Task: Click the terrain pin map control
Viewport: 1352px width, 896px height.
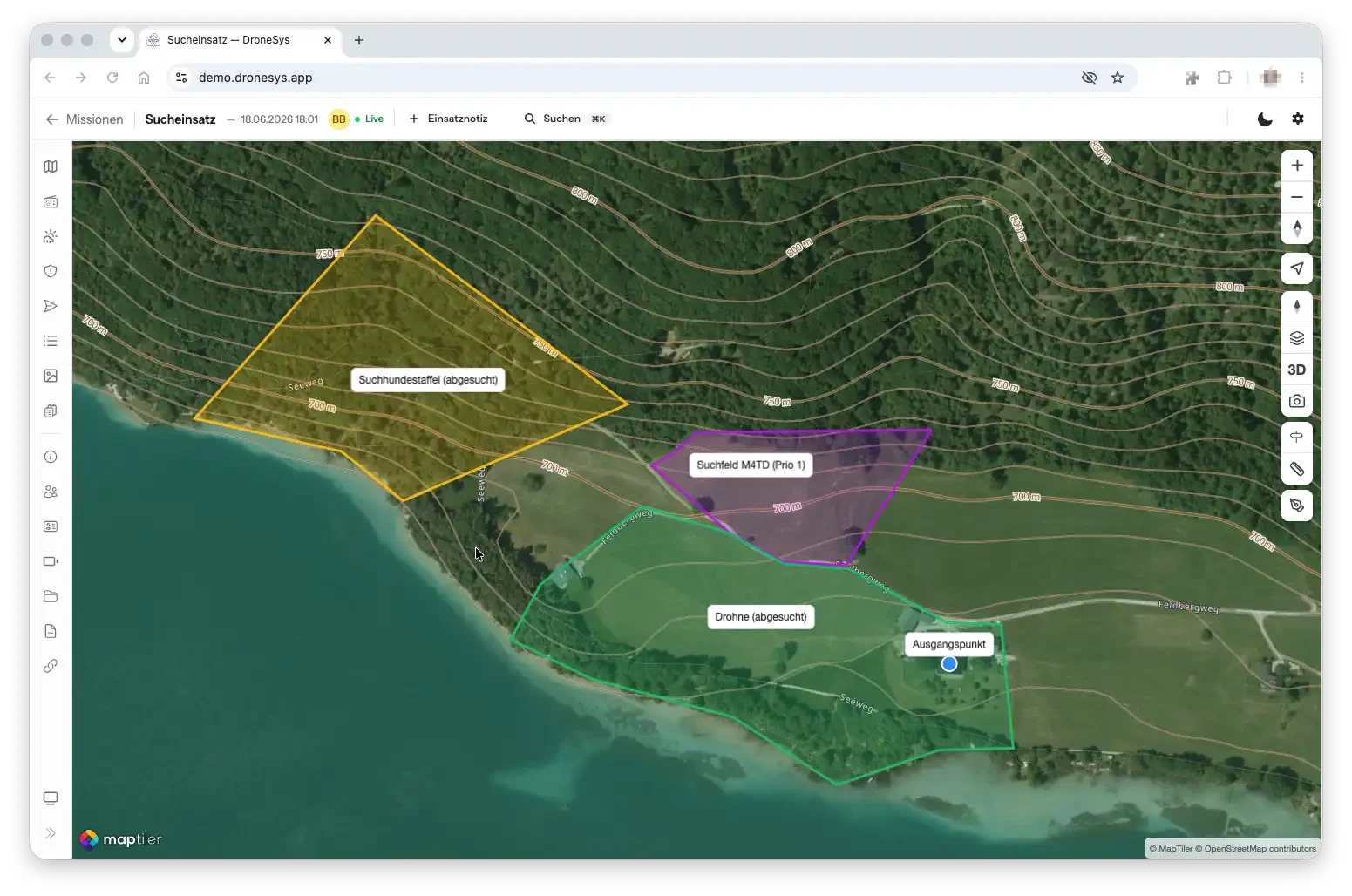Action: click(x=1297, y=307)
